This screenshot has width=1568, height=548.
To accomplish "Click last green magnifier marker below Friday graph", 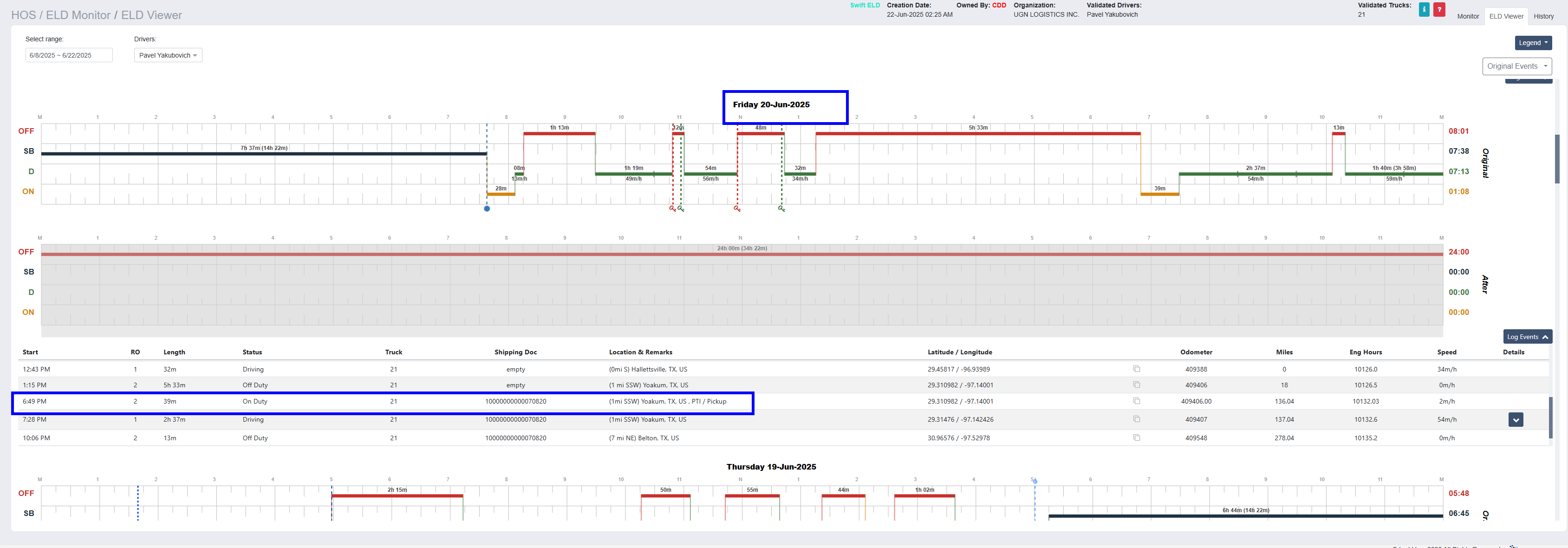I will point(781,209).
